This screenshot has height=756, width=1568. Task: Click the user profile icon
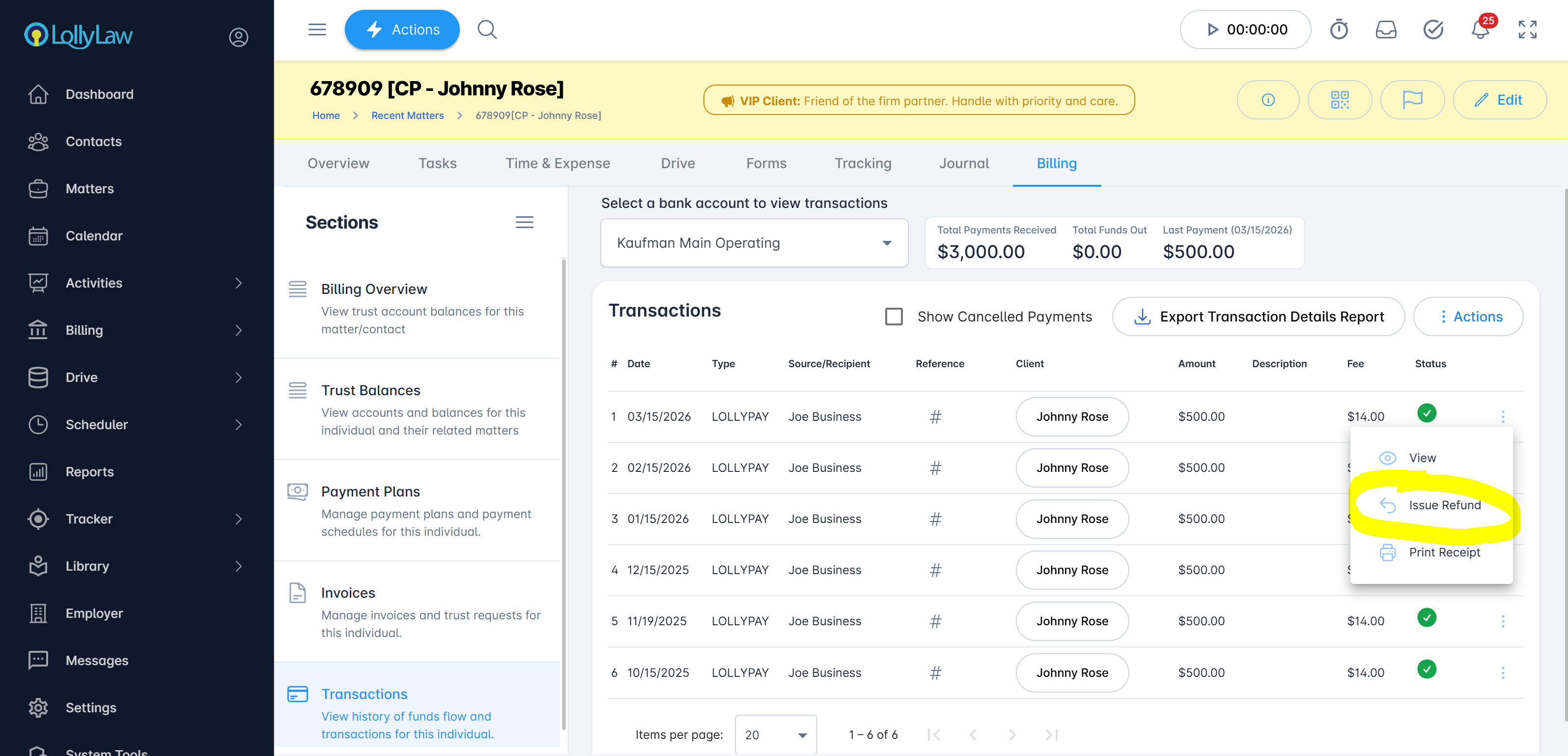point(238,37)
